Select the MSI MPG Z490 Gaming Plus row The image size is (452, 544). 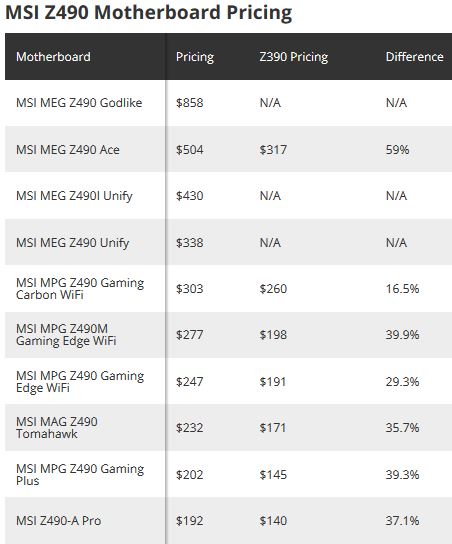click(228, 474)
